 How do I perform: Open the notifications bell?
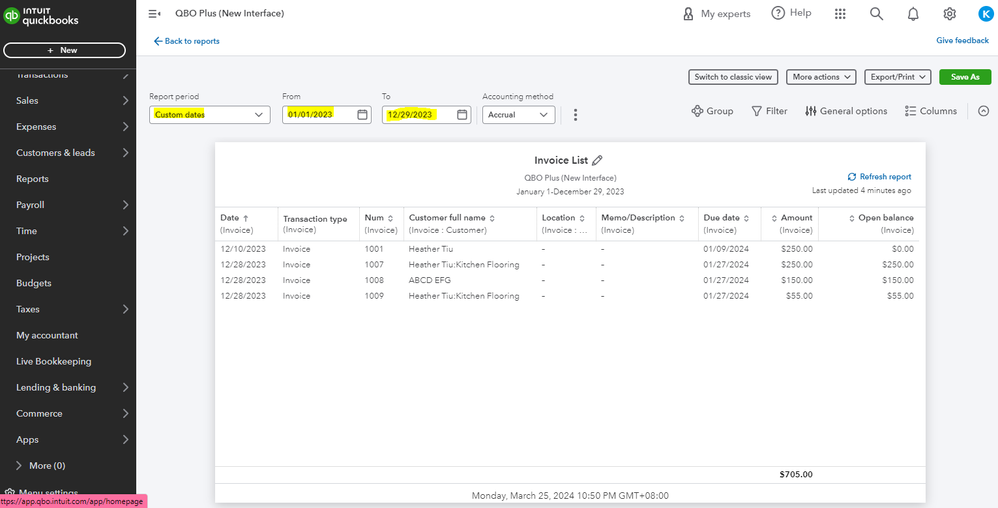[913, 14]
